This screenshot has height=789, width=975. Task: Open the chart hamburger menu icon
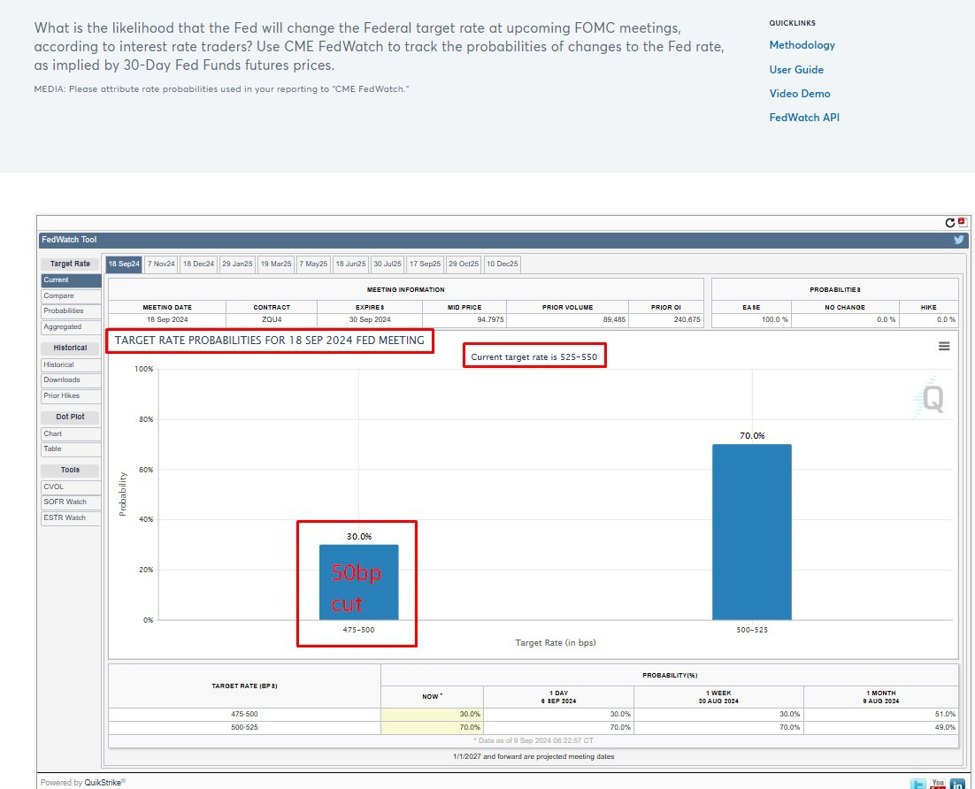click(944, 346)
